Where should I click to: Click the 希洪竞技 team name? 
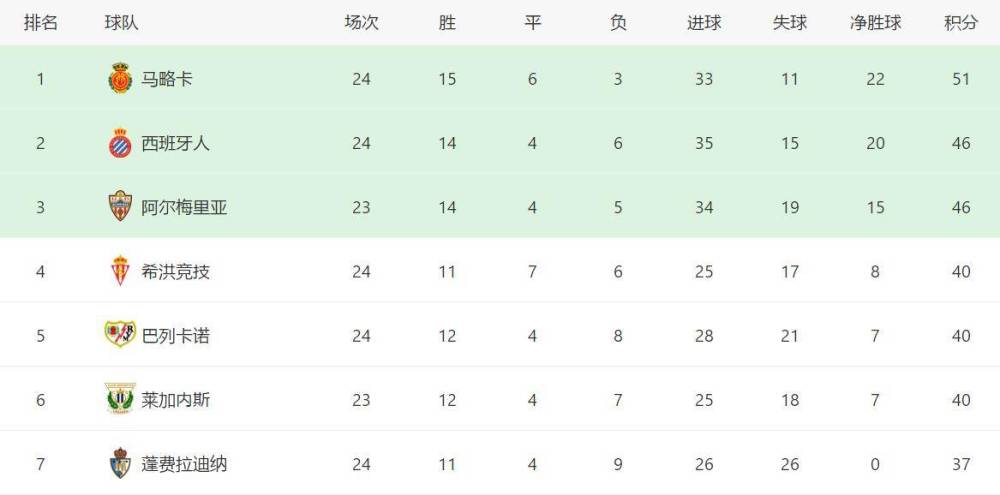(175, 272)
